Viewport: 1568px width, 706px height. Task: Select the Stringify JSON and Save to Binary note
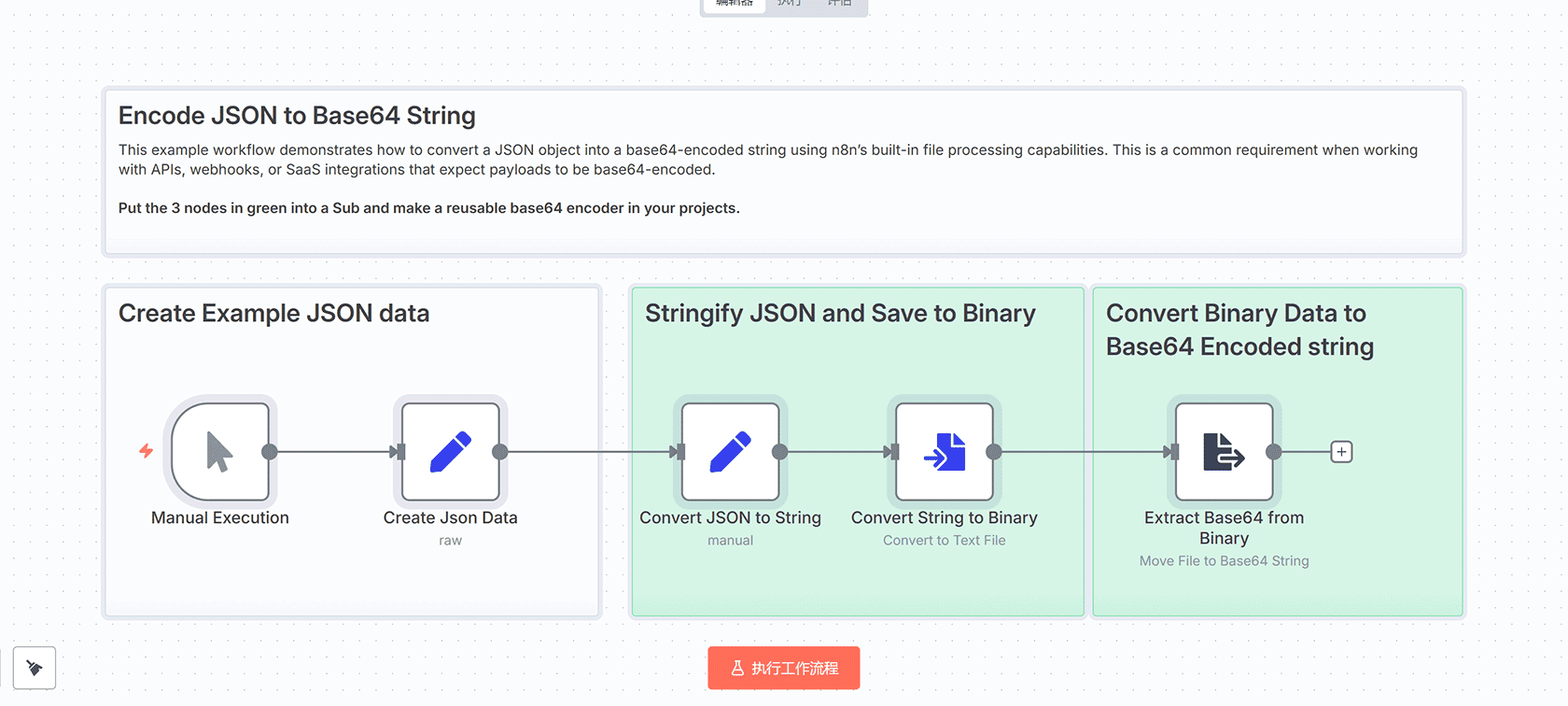click(840, 314)
